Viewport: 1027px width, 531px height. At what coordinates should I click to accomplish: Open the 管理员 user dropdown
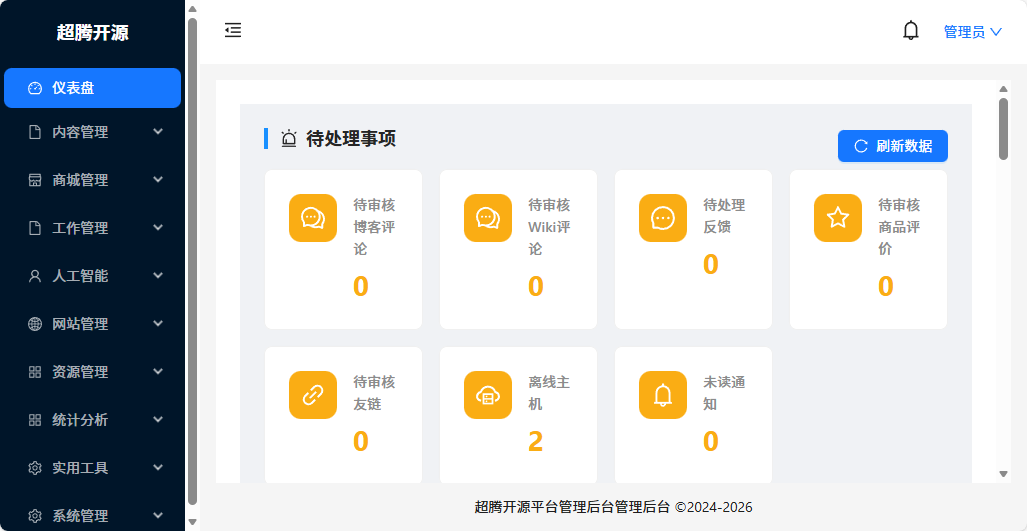[x=972, y=32]
